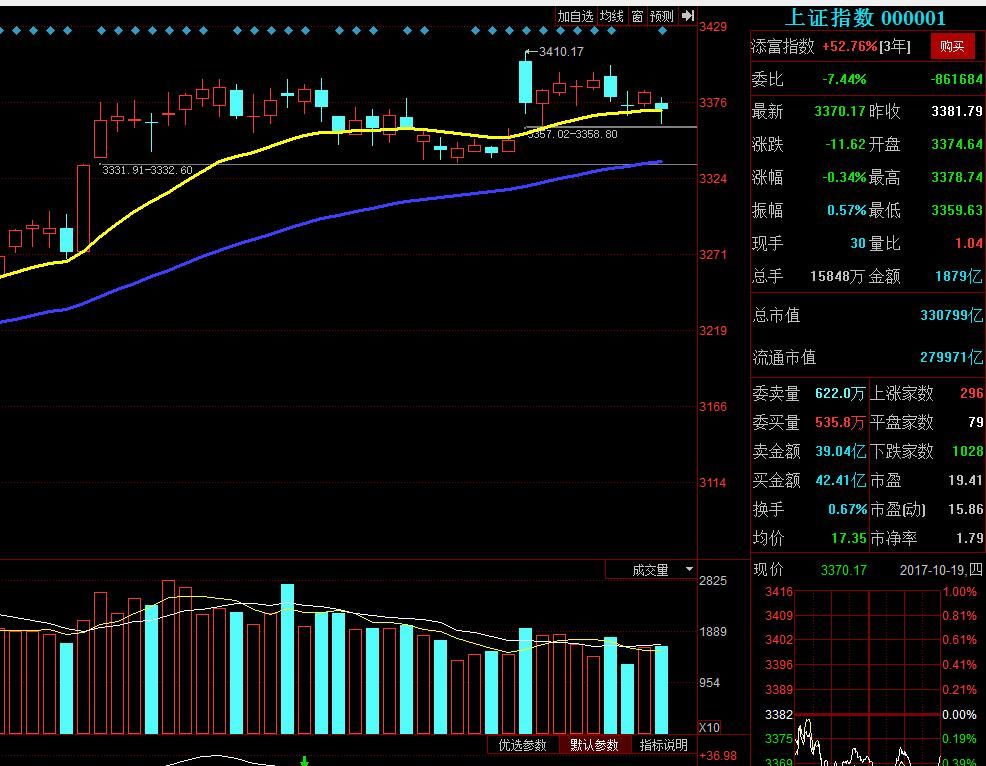
Task: Click the blue long-term moving average line
Action: [300, 222]
